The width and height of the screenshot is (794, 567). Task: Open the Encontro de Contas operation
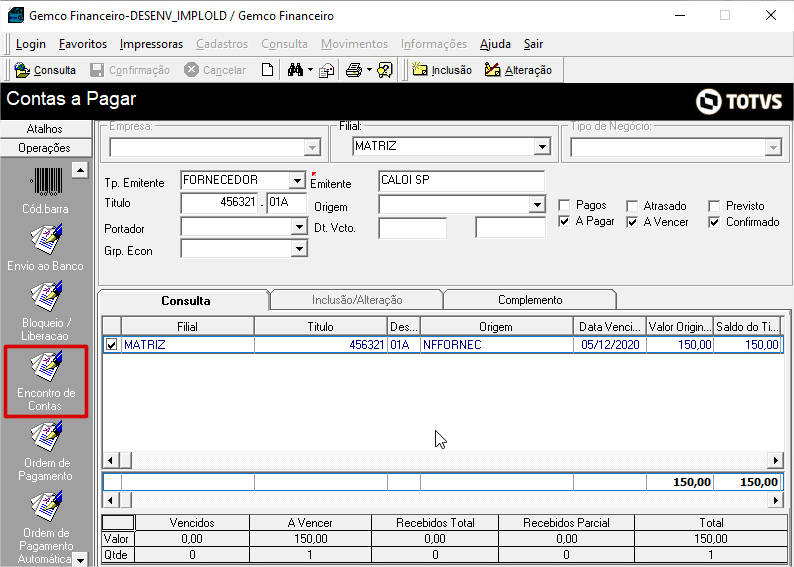pyautogui.click(x=46, y=381)
